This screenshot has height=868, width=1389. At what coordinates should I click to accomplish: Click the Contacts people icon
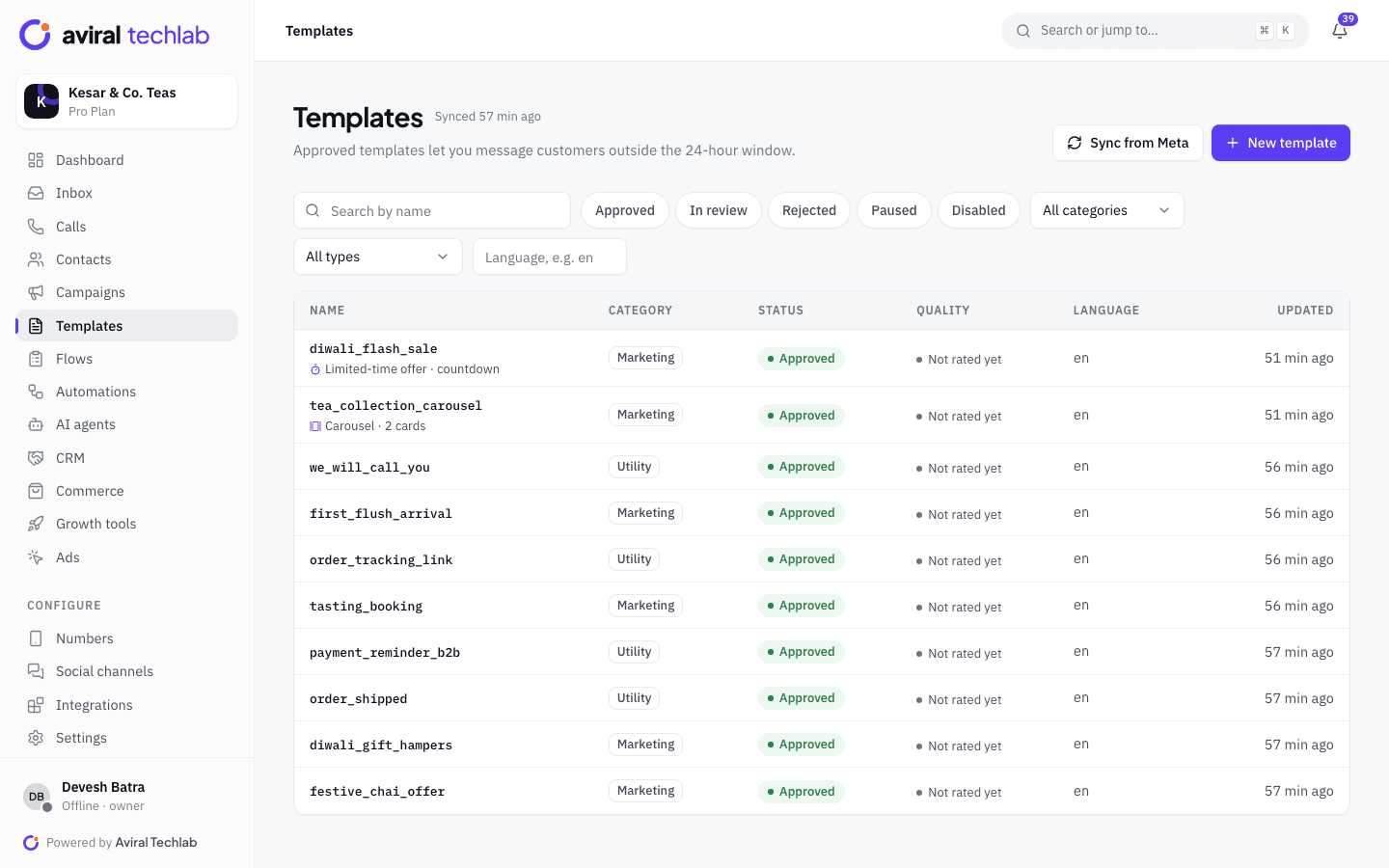[36, 259]
